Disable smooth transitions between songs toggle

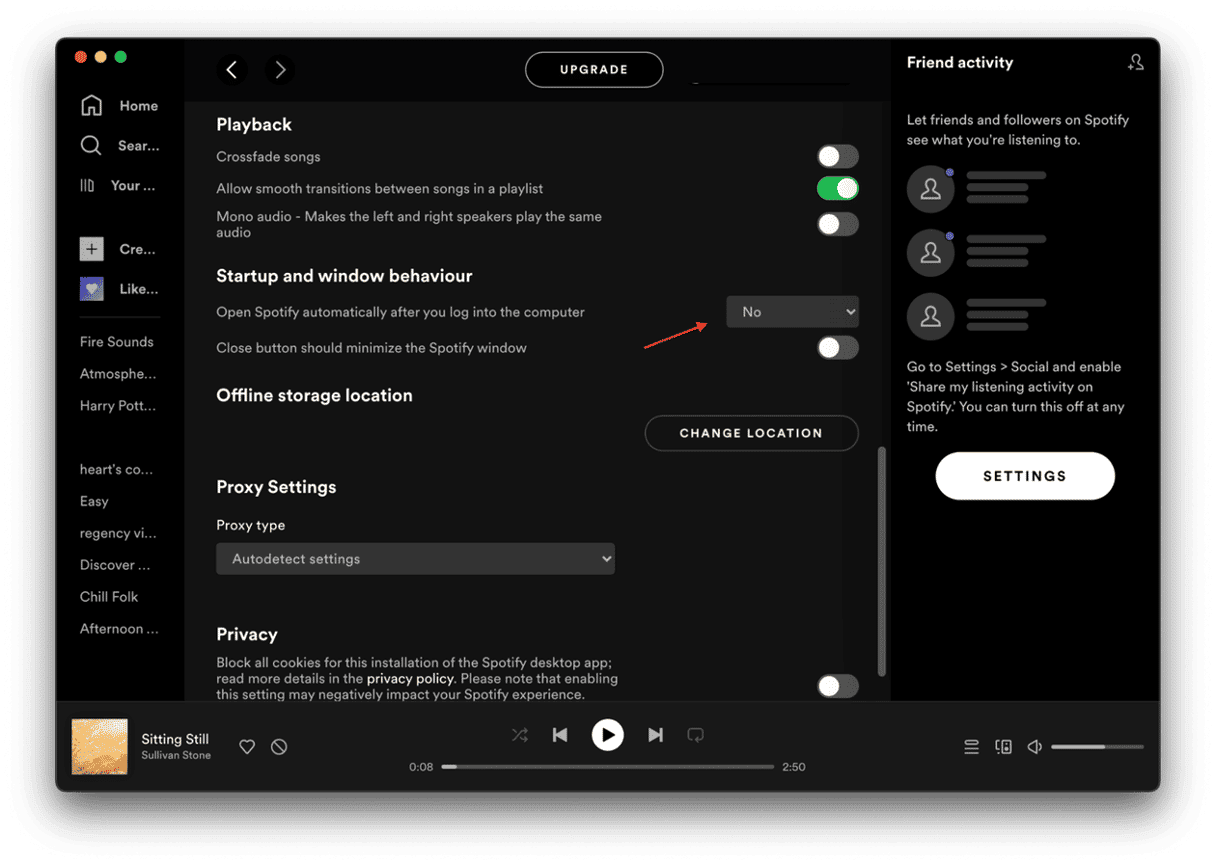point(837,189)
